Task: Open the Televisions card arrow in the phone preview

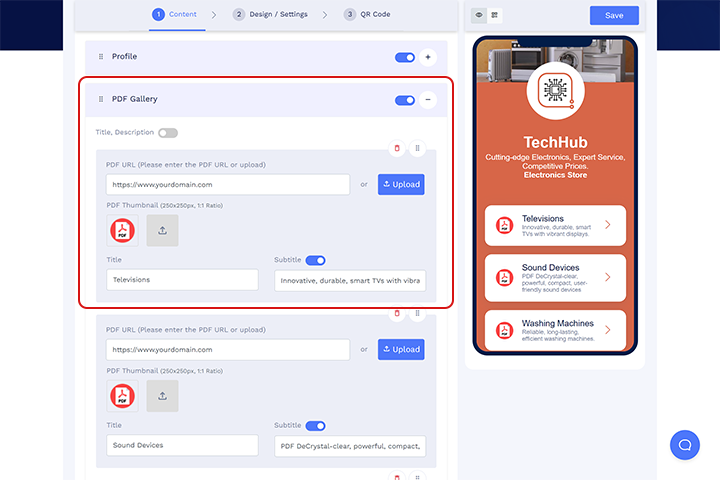Action: click(x=608, y=225)
